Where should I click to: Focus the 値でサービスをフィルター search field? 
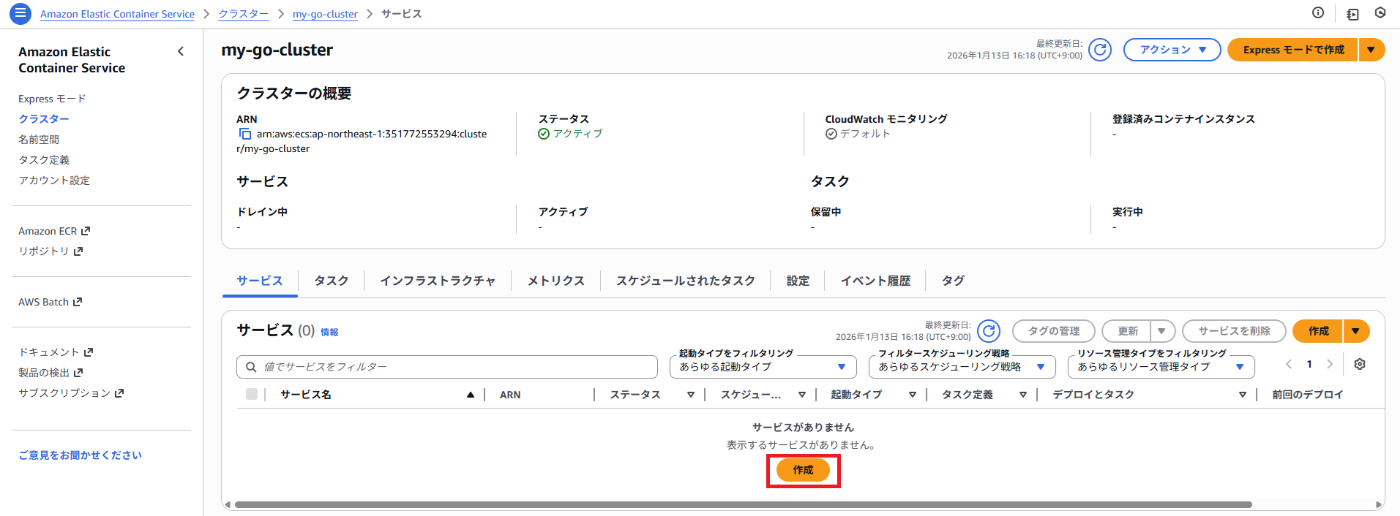tap(447, 367)
